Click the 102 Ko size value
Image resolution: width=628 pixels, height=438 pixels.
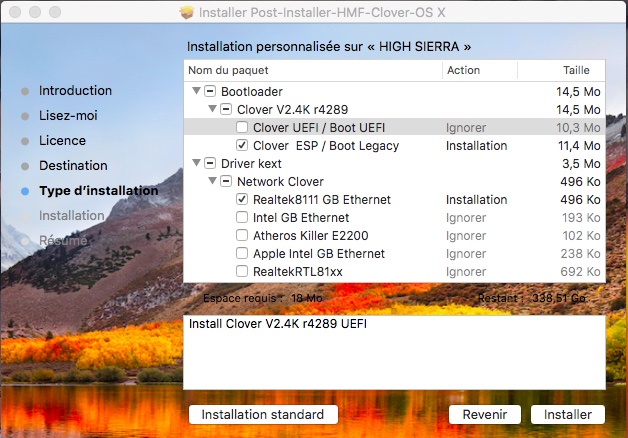click(582, 236)
